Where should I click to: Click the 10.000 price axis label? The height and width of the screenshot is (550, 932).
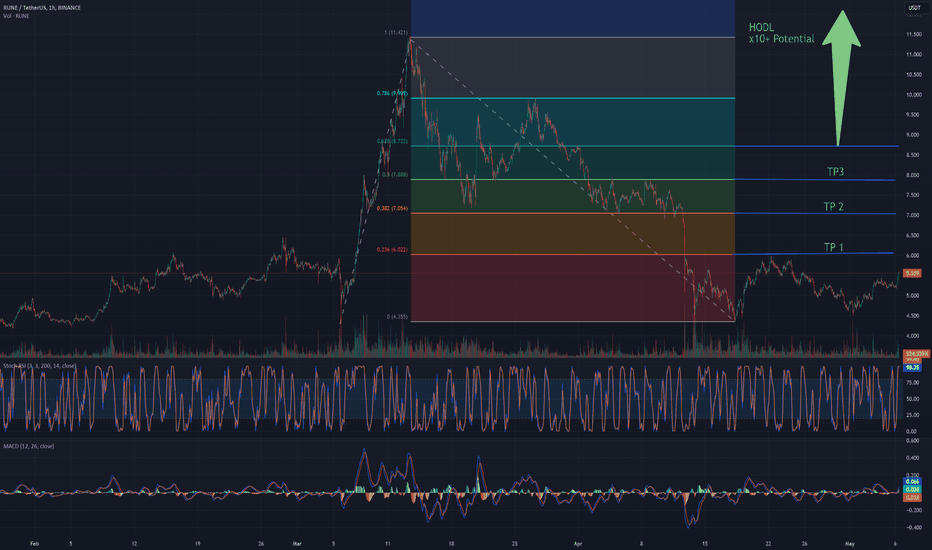click(914, 95)
